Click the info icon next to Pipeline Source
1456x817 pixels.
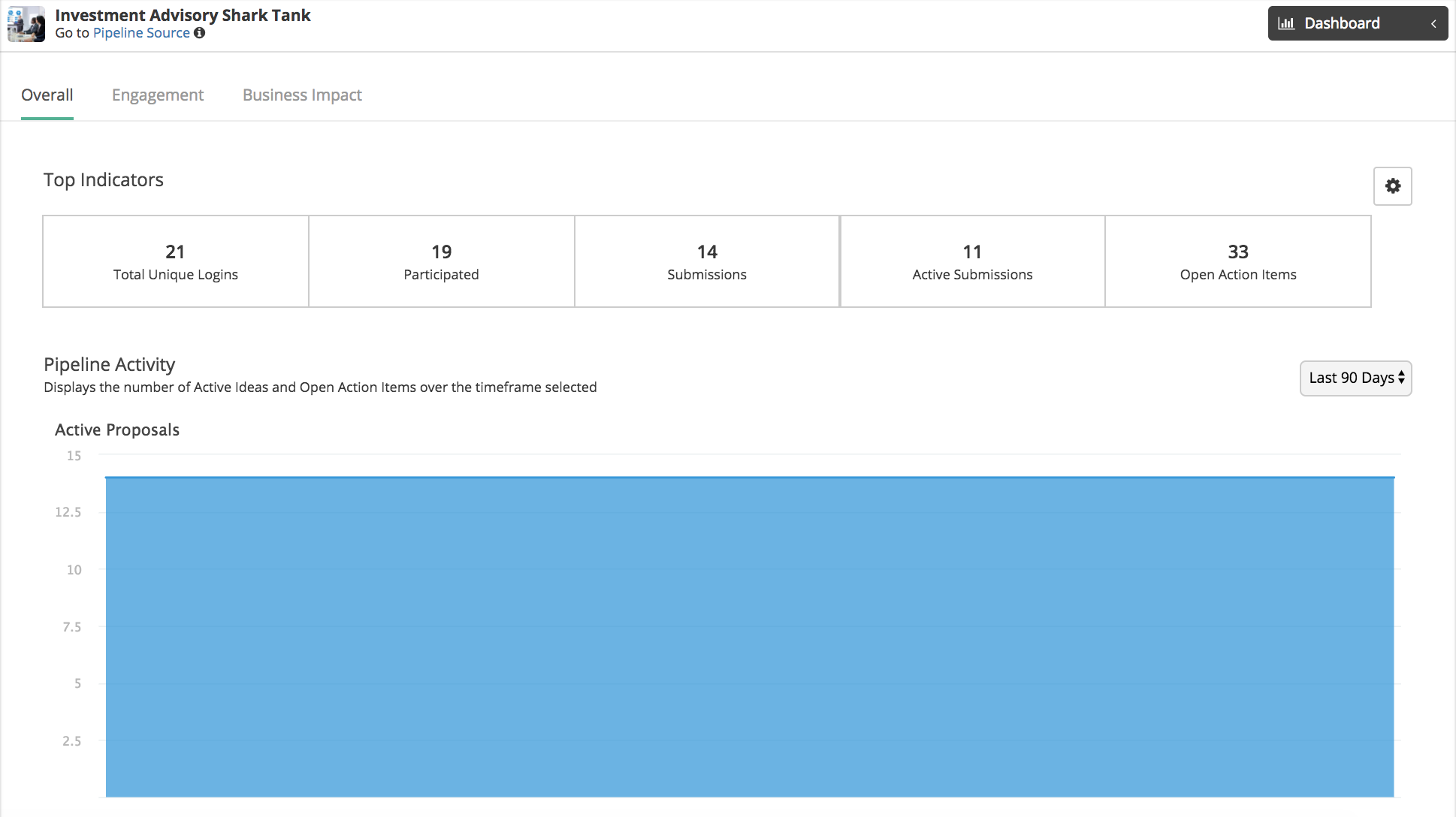(x=199, y=33)
